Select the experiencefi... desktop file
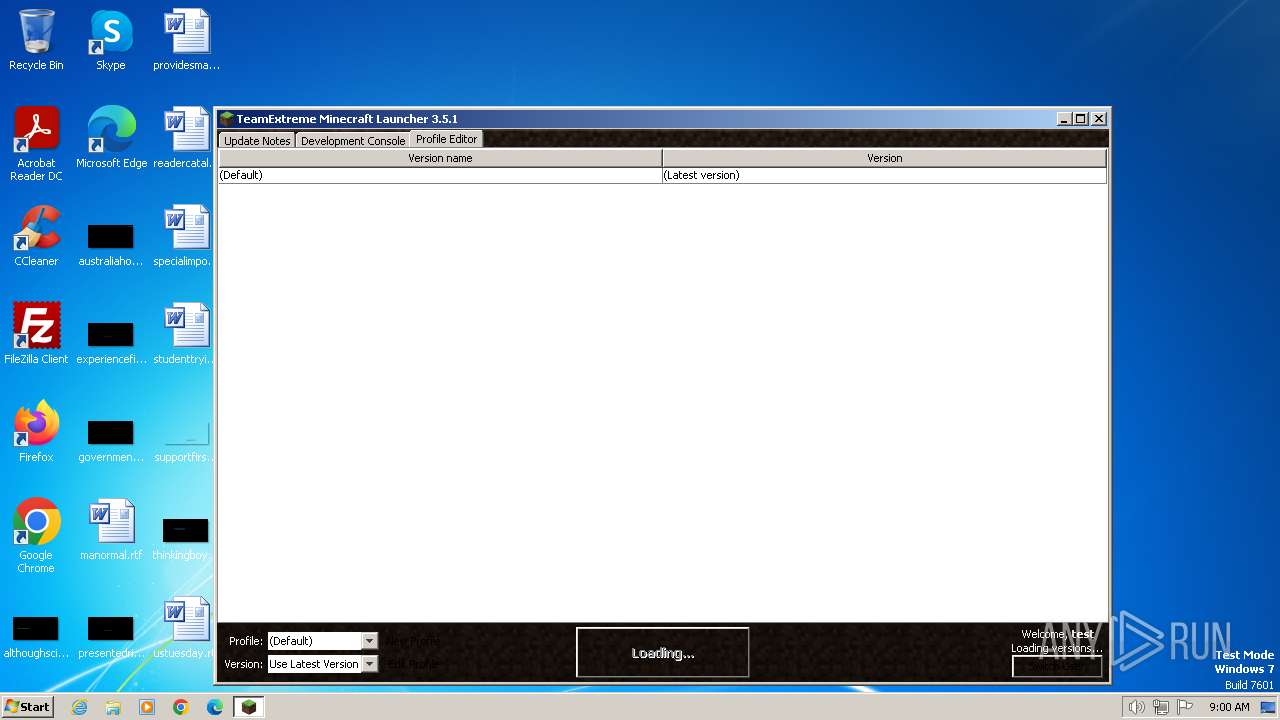The width and height of the screenshot is (1280, 720). pyautogui.click(x=111, y=343)
